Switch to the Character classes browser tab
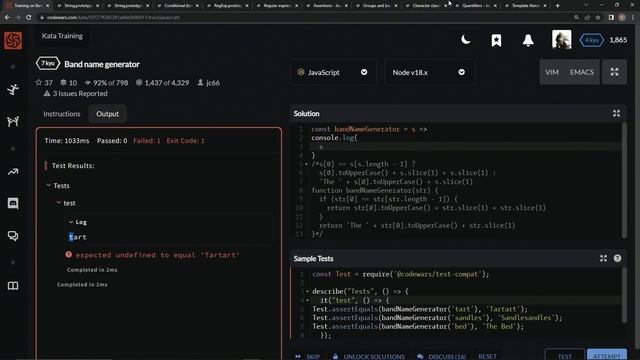640x360 pixels. [427, 6]
